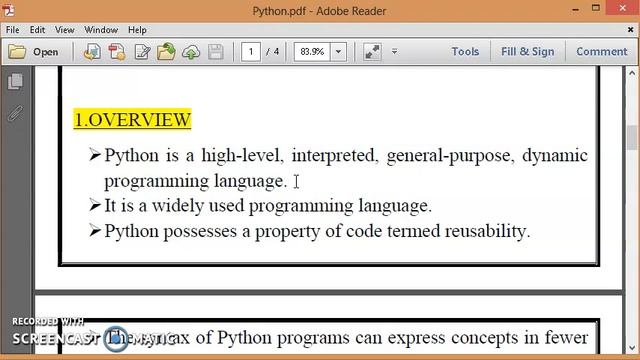Screen dimensions: 640x360
Task: Click the Open folder icon
Action: pyautogui.click(x=17, y=52)
